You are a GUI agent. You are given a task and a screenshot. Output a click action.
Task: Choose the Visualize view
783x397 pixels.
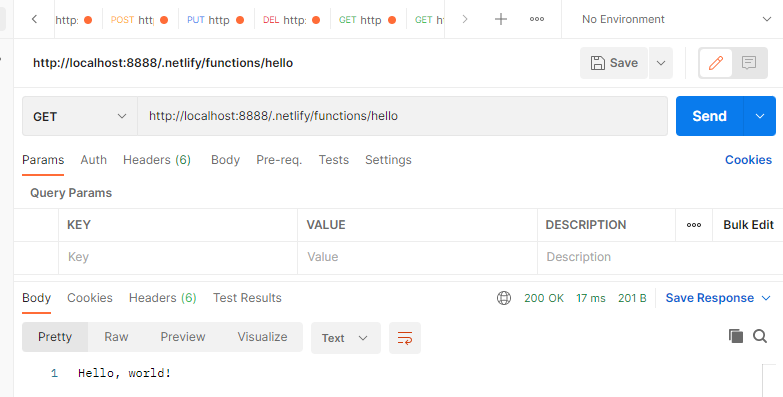(x=262, y=337)
